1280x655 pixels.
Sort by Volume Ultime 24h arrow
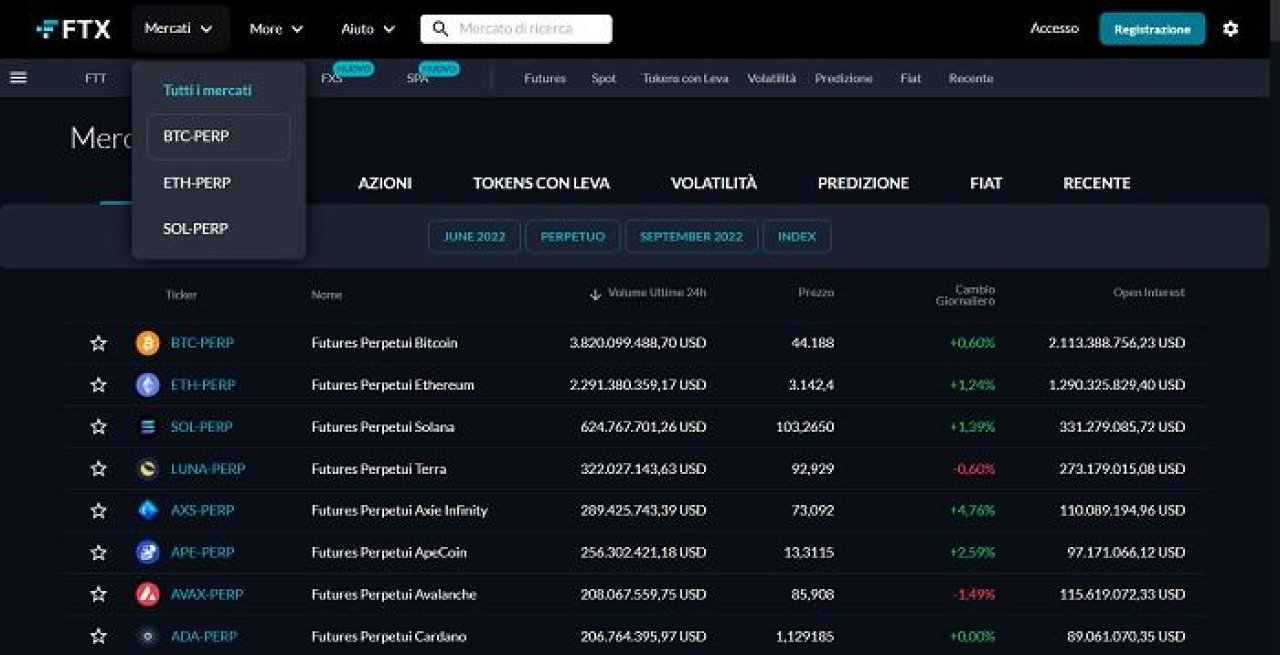[596, 294]
